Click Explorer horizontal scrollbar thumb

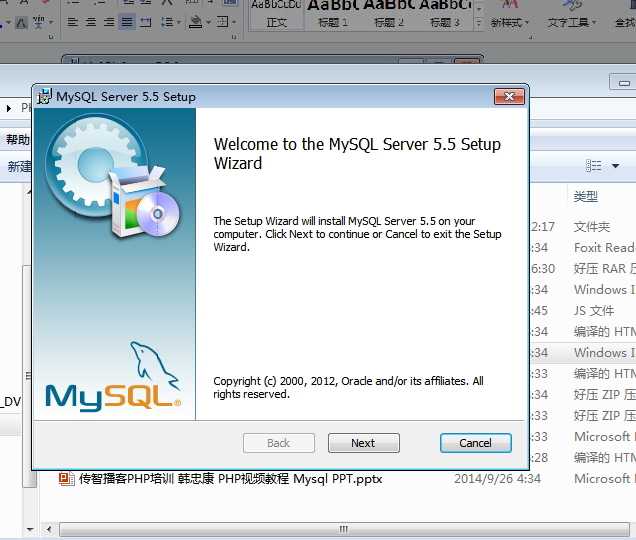click(344, 529)
